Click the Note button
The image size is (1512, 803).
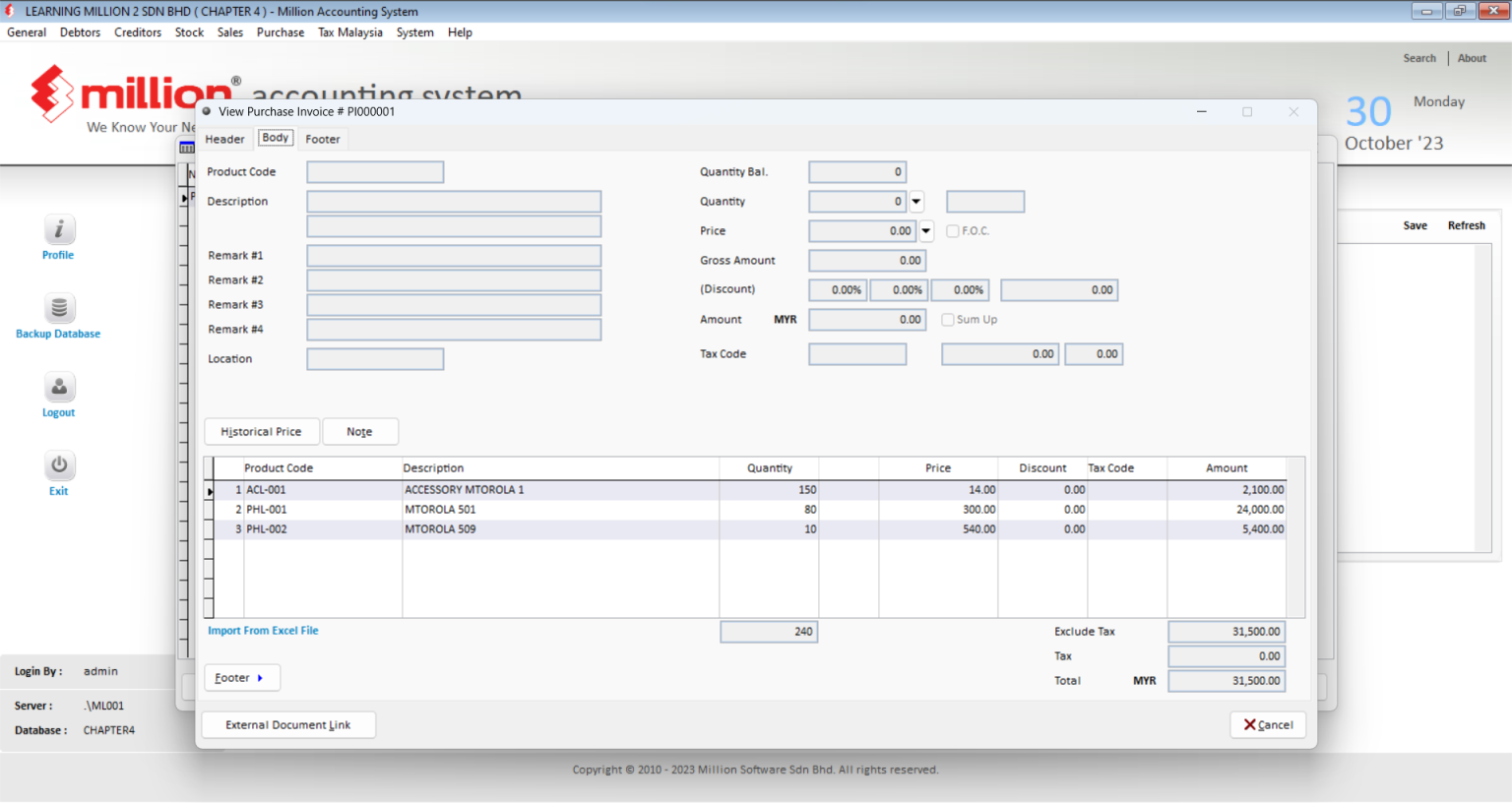360,431
